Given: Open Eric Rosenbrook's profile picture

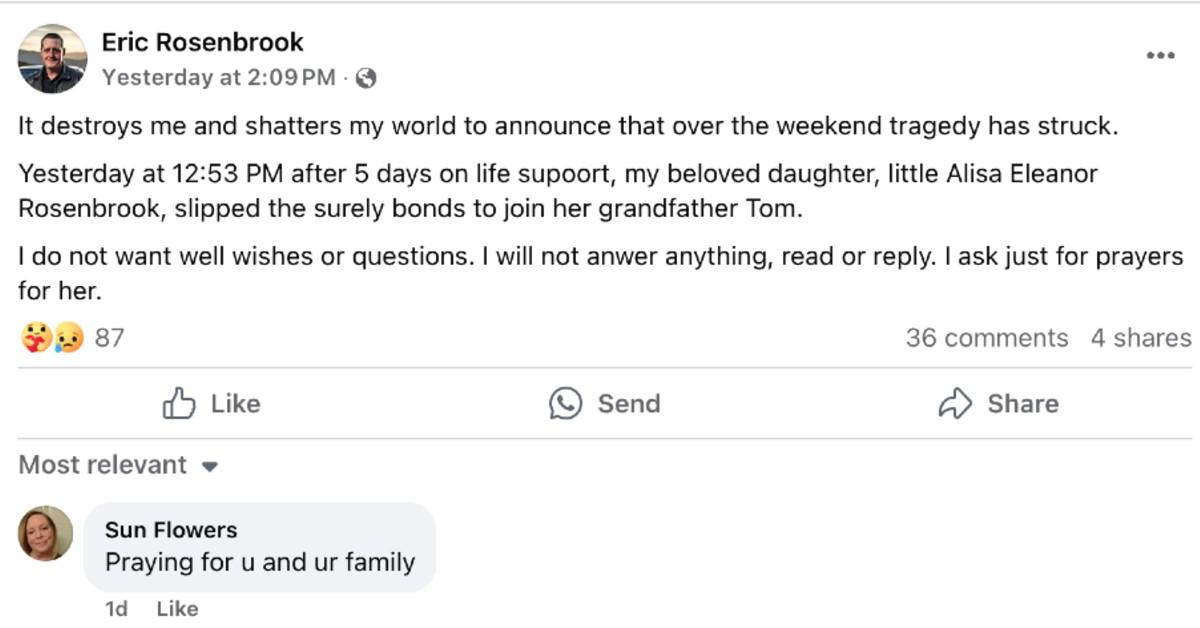Looking at the screenshot, I should tap(52, 59).
